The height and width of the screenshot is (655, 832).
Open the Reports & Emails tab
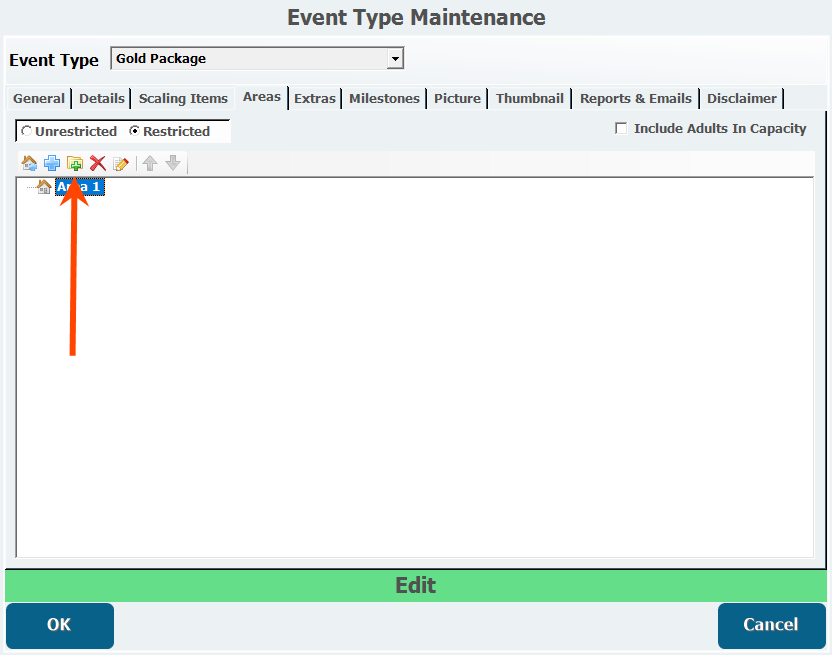[635, 98]
